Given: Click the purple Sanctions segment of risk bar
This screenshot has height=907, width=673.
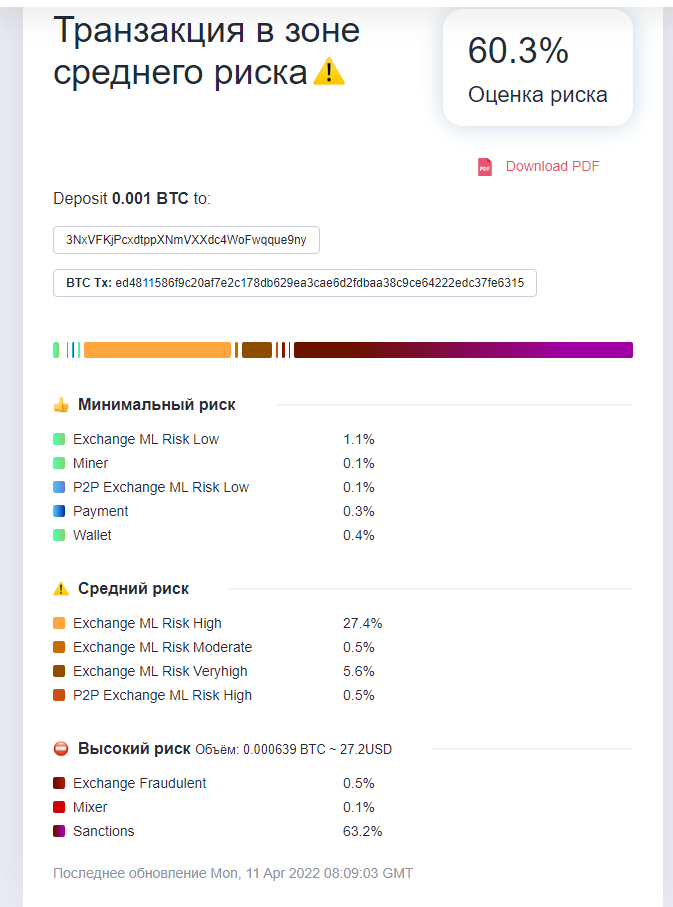Looking at the screenshot, I should point(560,350).
